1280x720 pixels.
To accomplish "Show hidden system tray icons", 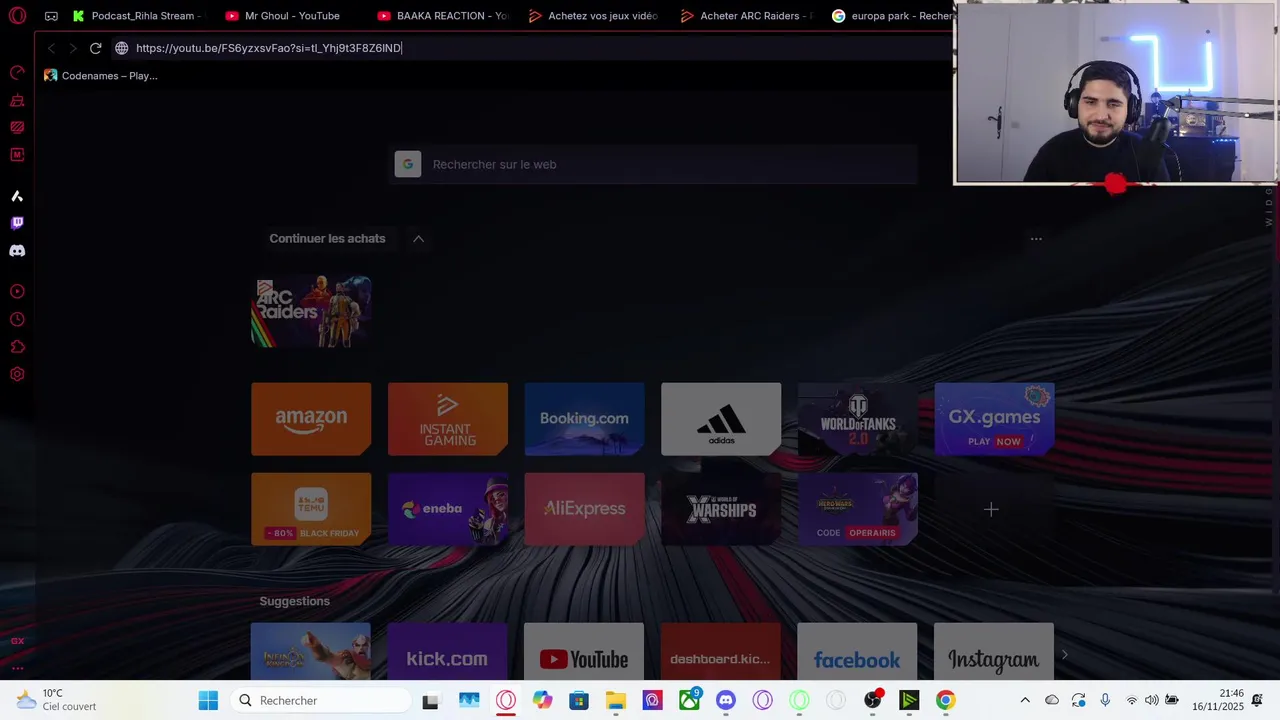I will 1025,700.
